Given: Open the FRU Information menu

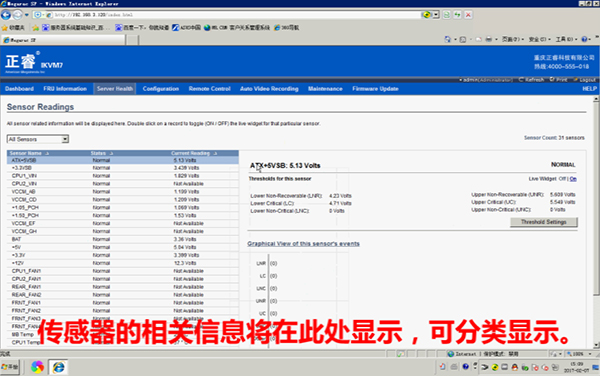Looking at the screenshot, I should [x=65, y=89].
